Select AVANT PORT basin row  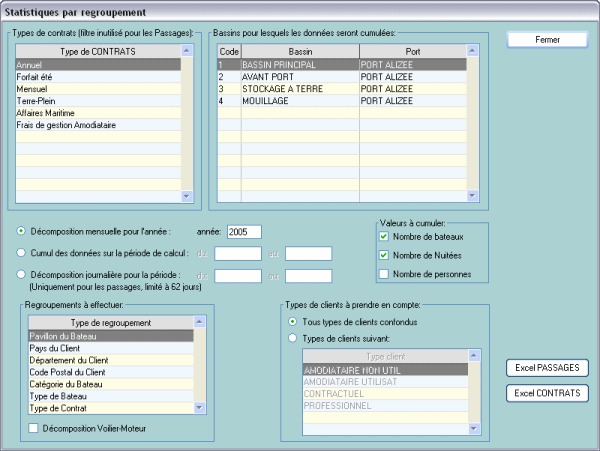pyautogui.click(x=342, y=77)
